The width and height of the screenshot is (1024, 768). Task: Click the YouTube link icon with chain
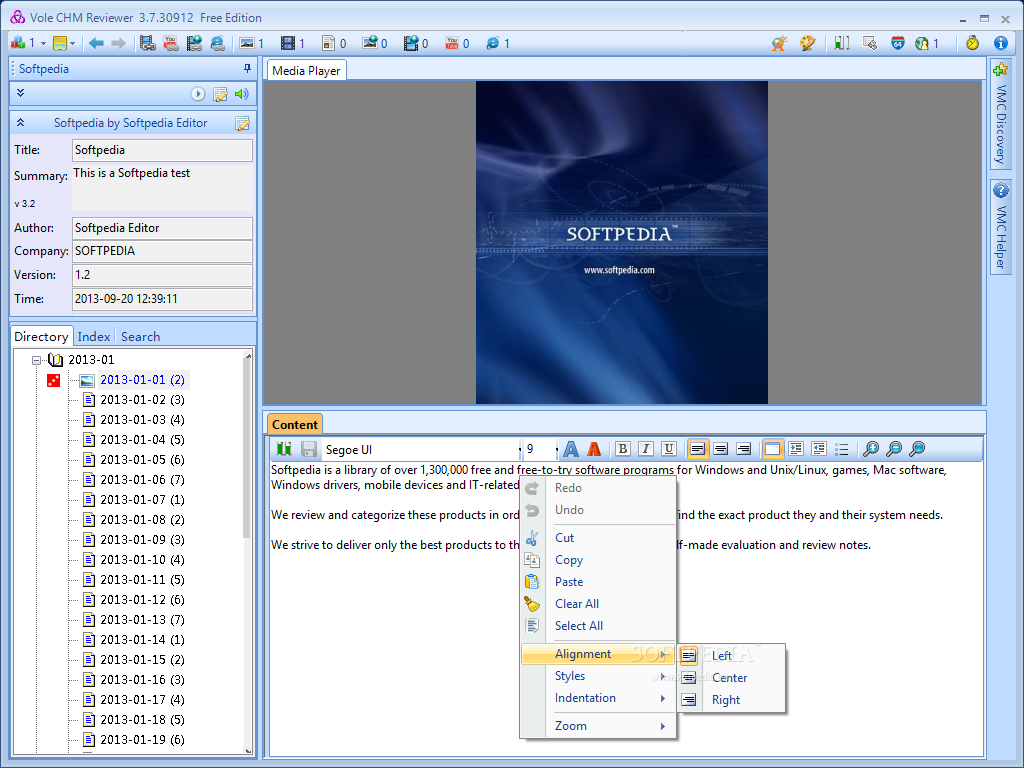(x=170, y=43)
